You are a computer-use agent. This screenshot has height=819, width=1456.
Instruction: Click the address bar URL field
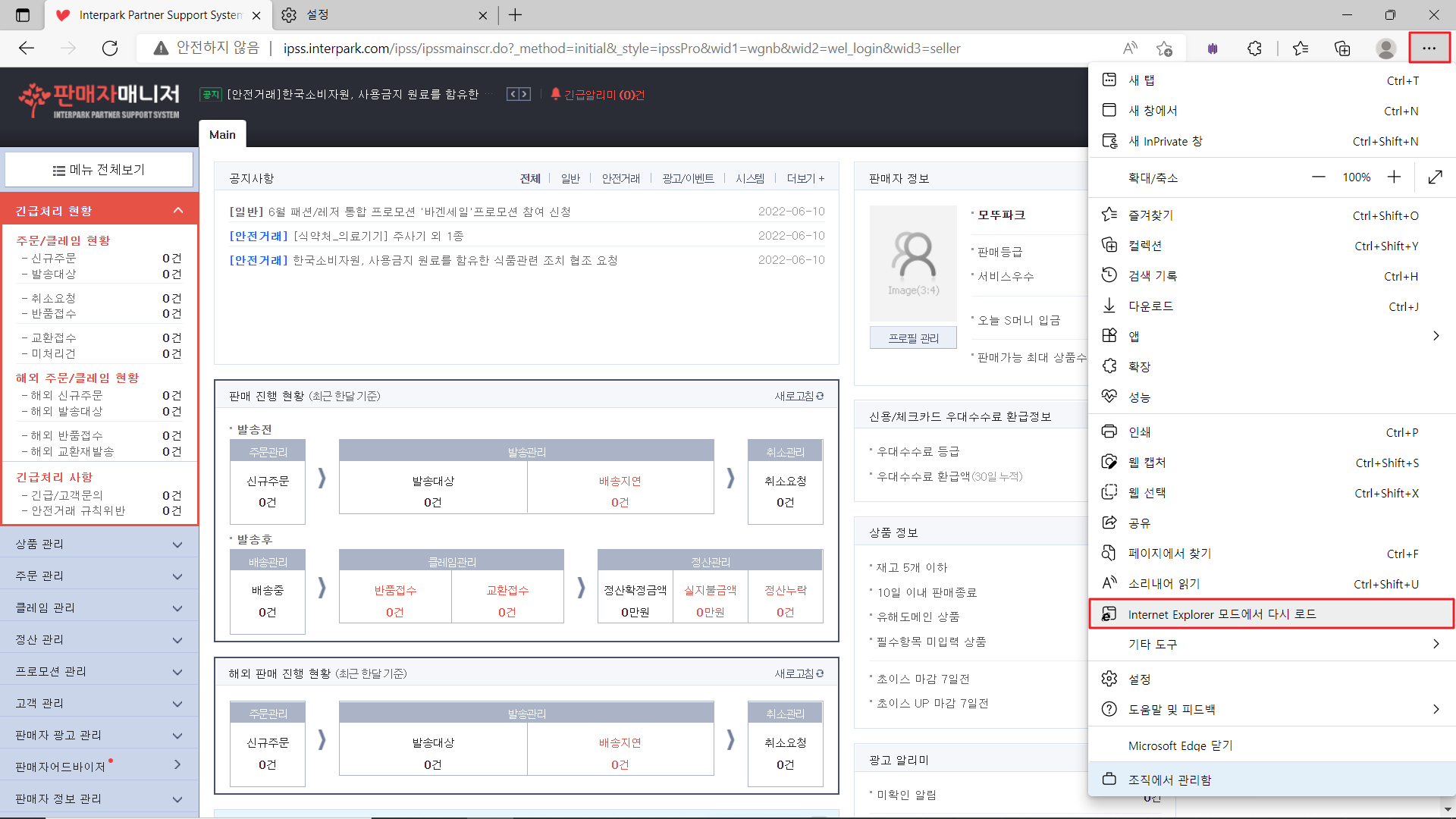tap(622, 49)
